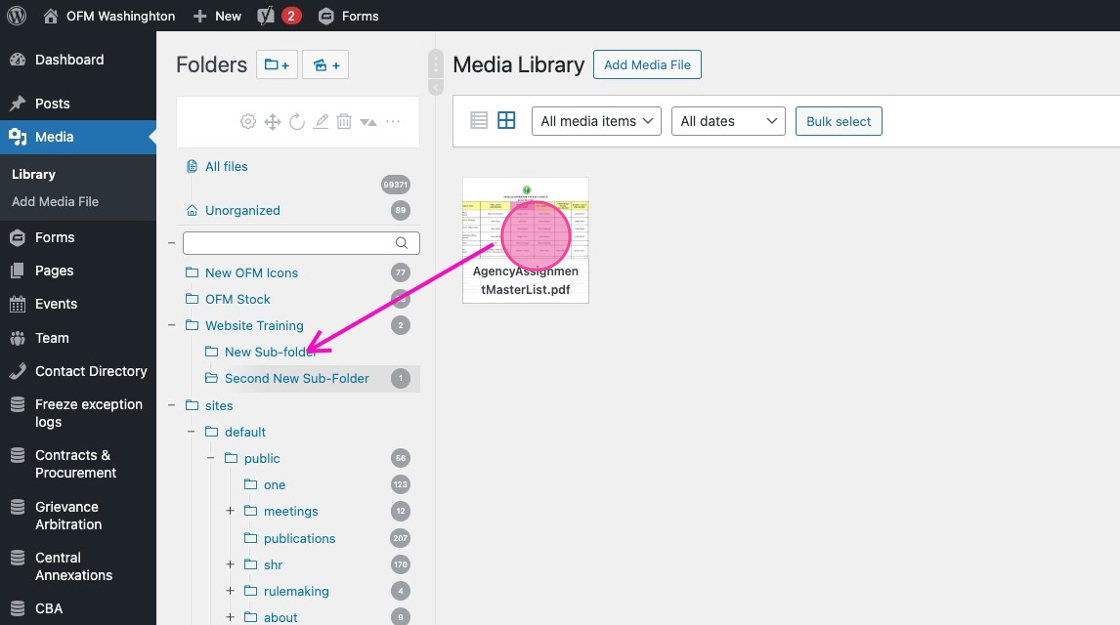
Task: Click the Posts pin icon
Action: [x=18, y=104]
